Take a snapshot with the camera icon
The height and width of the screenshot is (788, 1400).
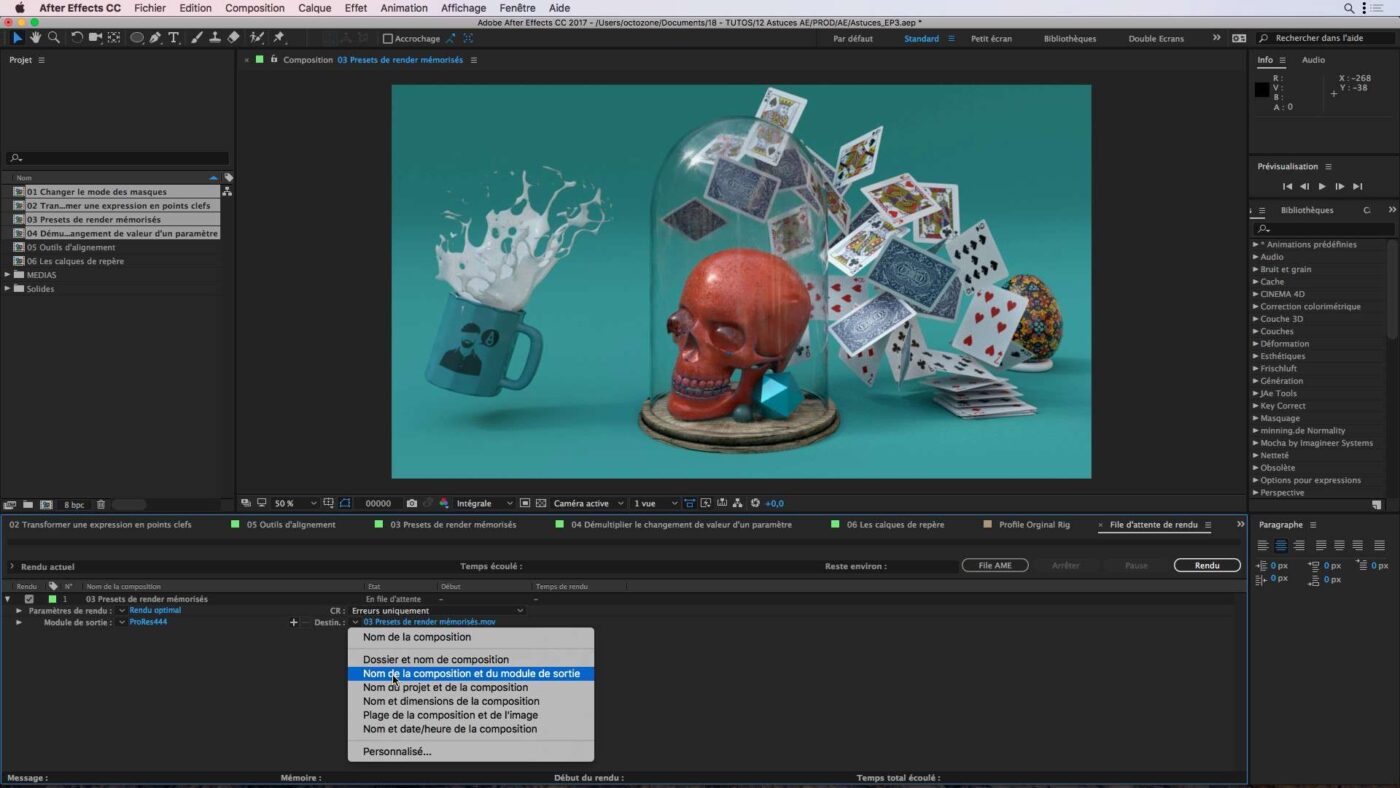411,503
